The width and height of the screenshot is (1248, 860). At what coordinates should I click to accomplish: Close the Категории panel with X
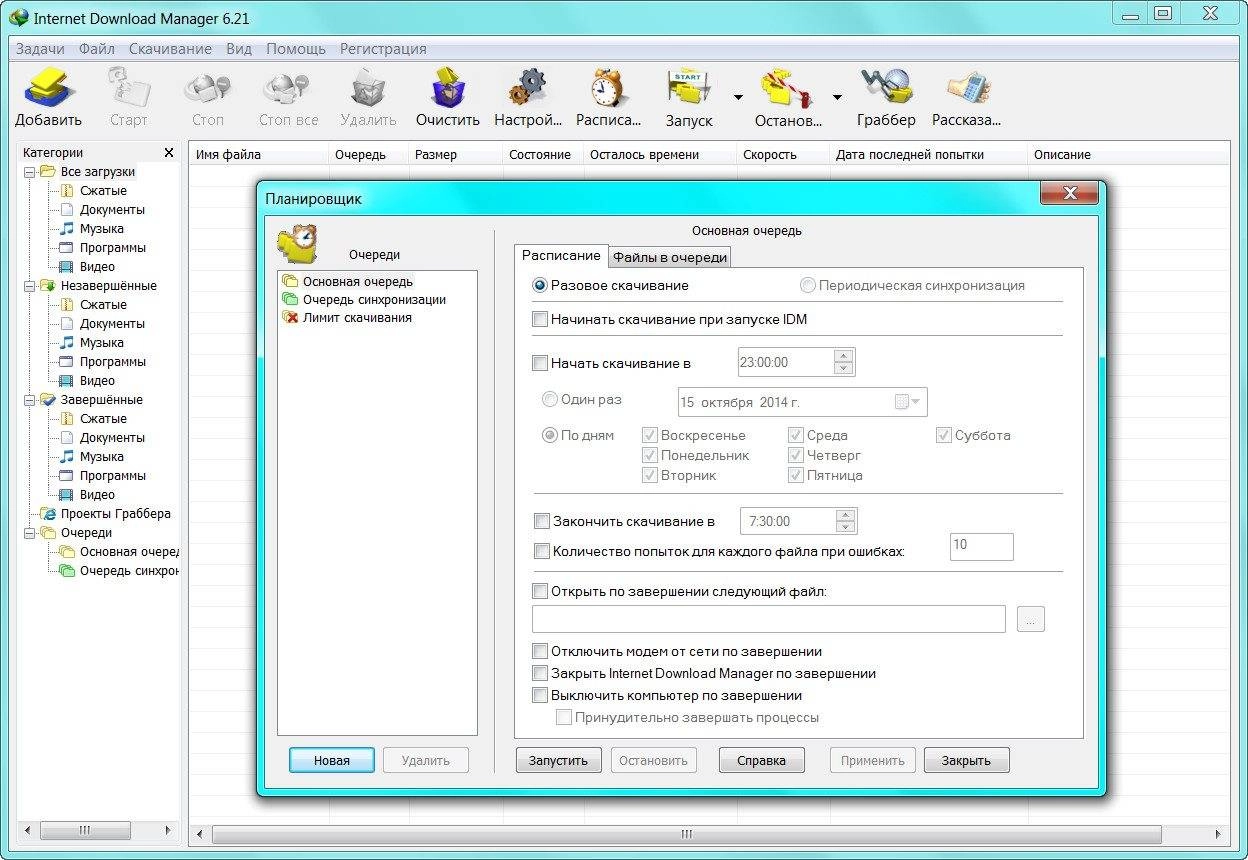(x=169, y=153)
